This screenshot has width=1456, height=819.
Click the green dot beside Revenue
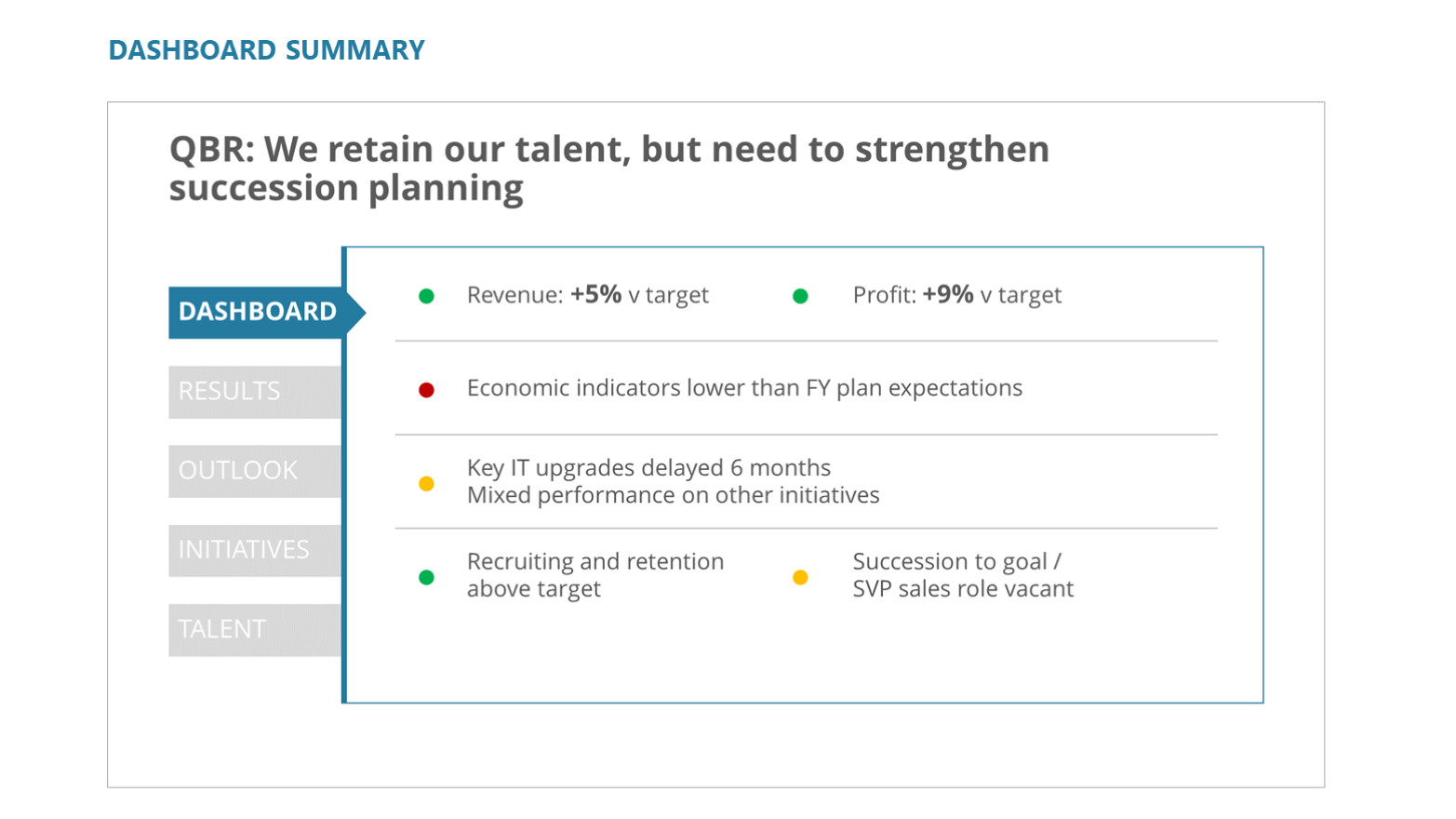tap(427, 296)
